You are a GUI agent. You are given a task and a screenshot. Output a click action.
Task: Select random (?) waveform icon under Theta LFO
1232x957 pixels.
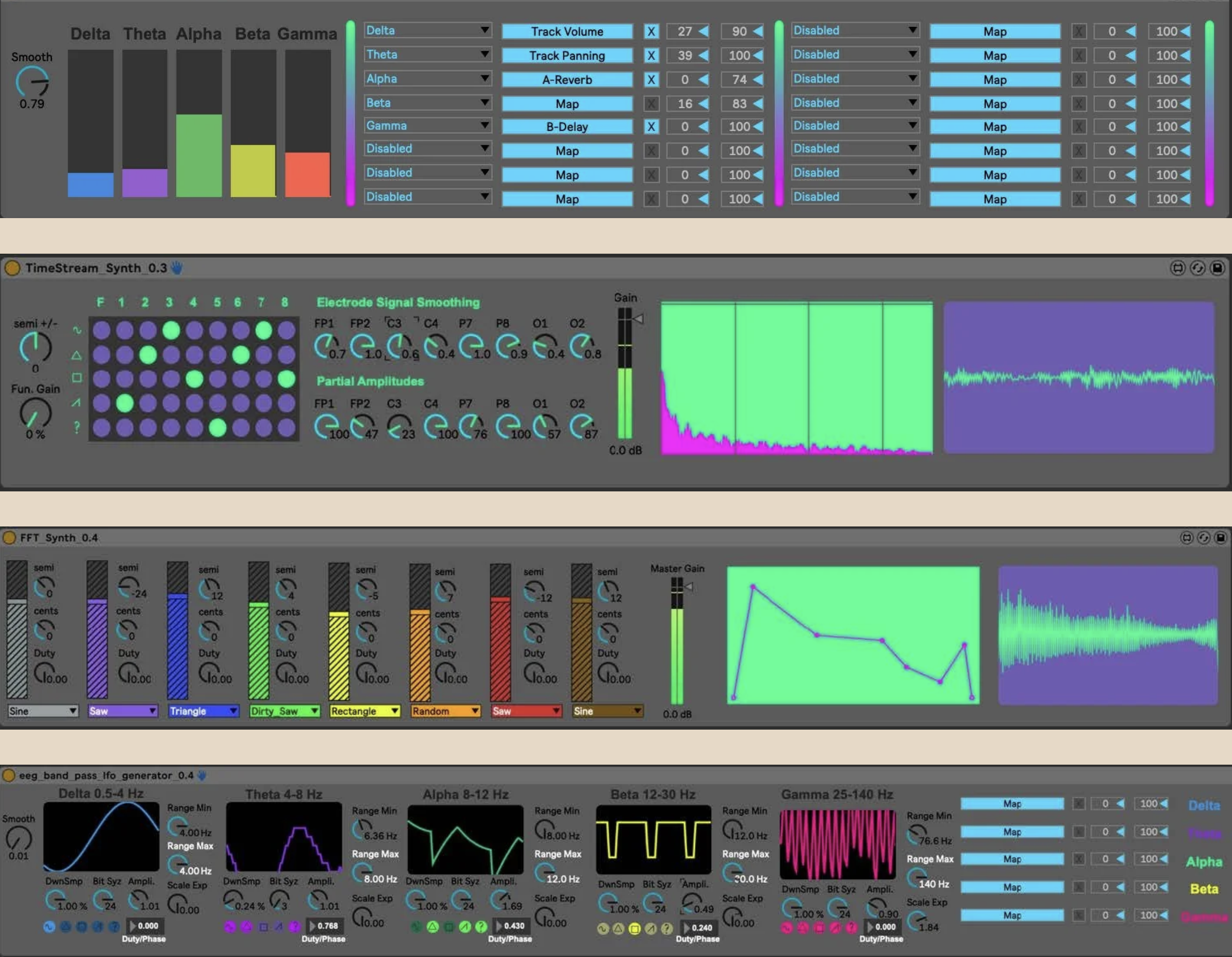(294, 927)
